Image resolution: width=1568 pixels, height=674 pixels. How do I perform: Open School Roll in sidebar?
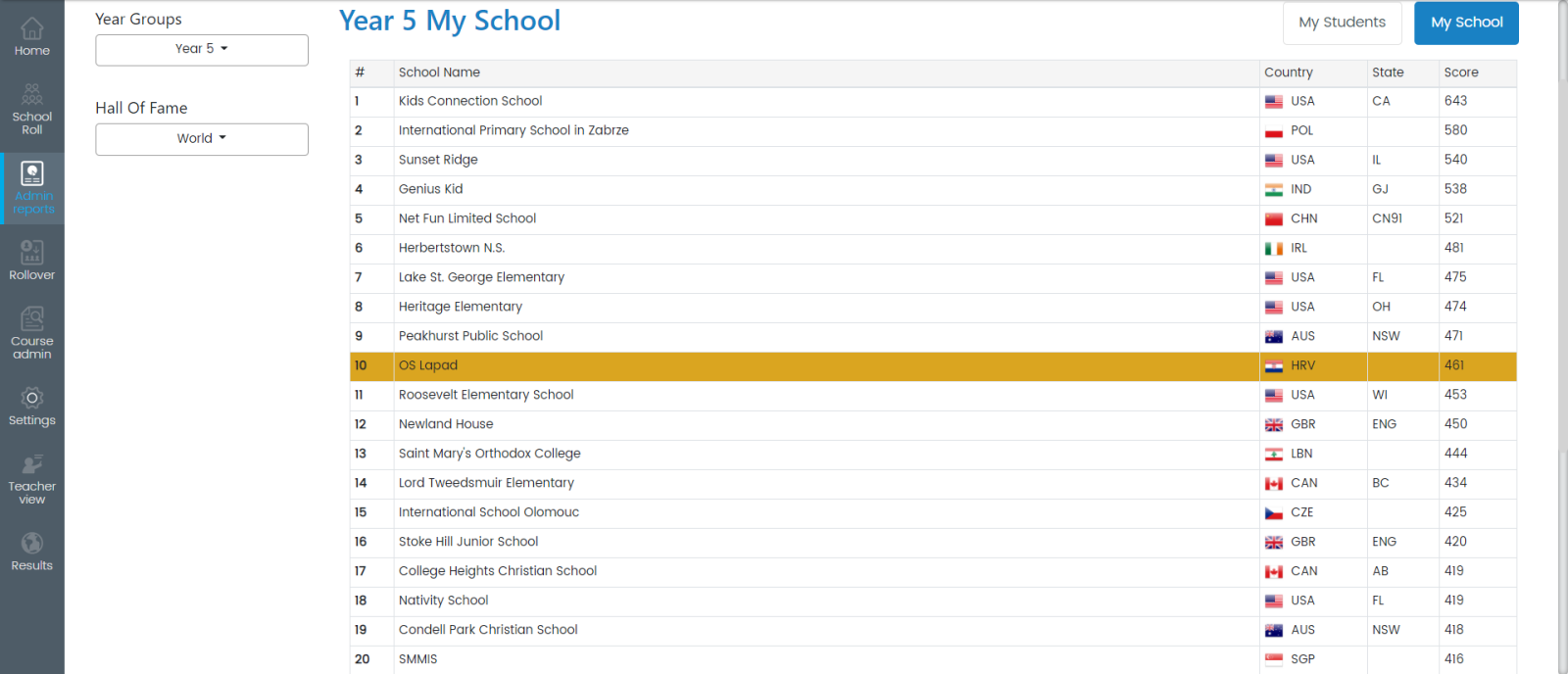click(32, 109)
